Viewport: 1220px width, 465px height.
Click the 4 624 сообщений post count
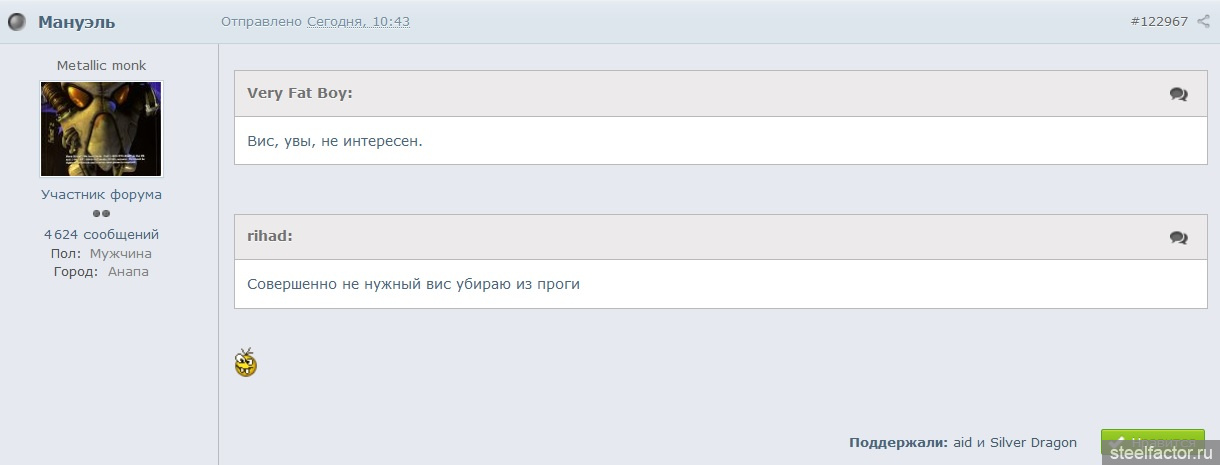101,234
